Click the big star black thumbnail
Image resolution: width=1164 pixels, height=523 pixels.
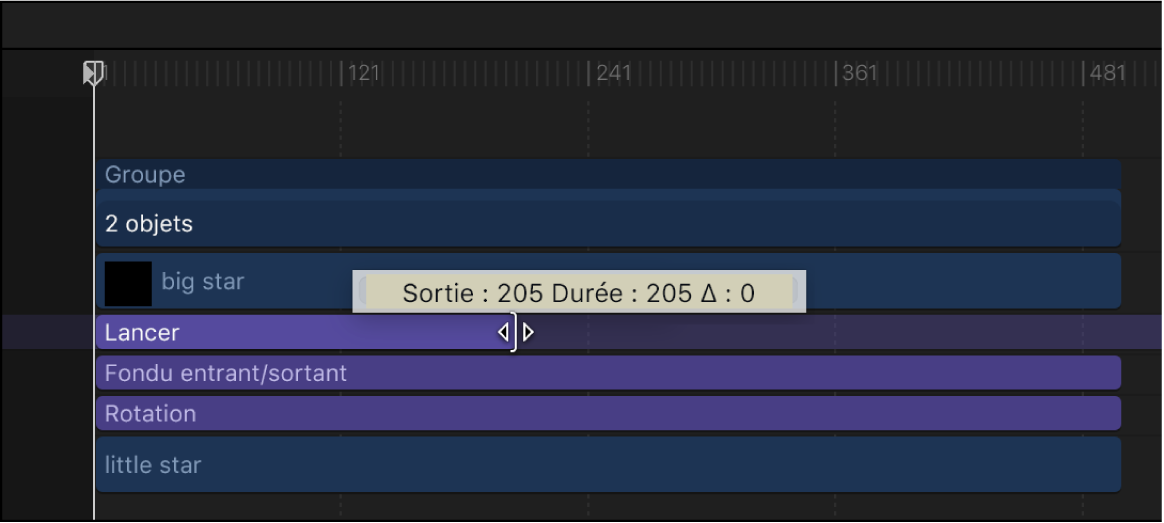[128, 283]
